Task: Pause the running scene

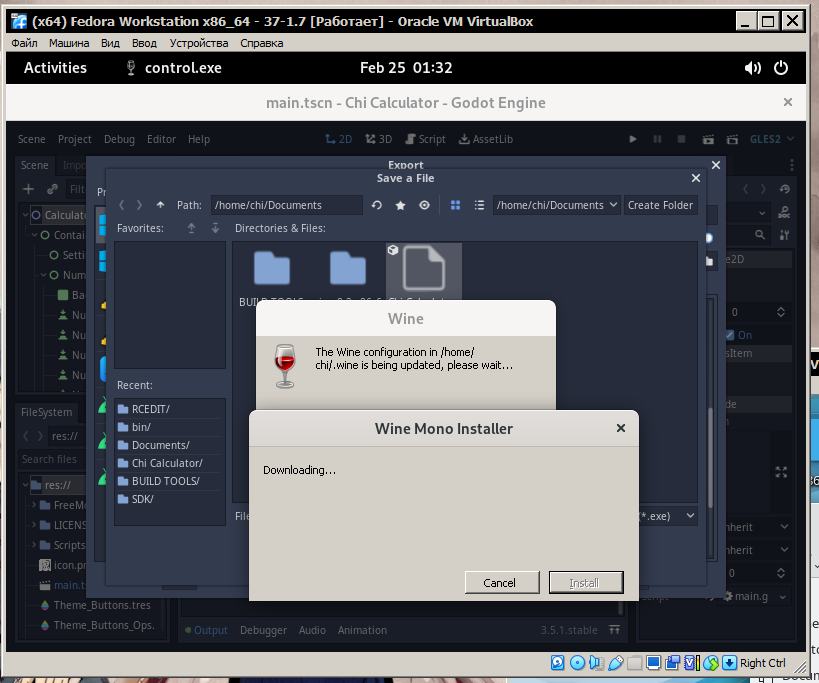Action: 657,139
